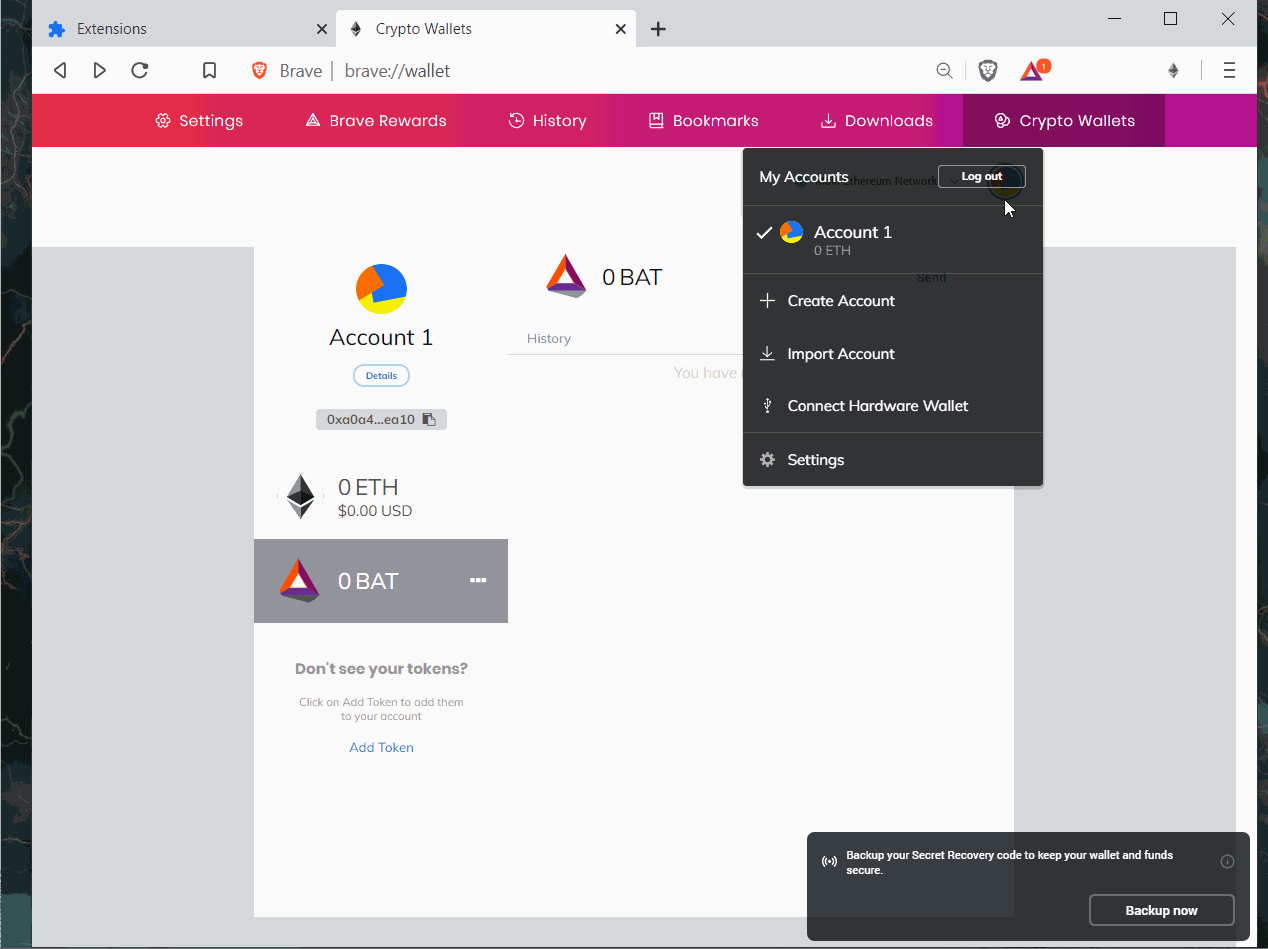The height and width of the screenshot is (949, 1268).
Task: Choose Connect Hardware Wallet
Action: [x=893, y=406]
